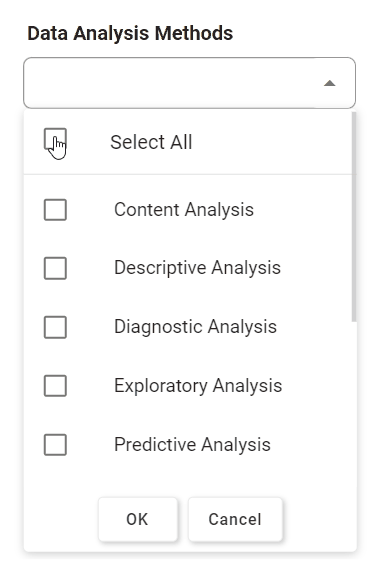Confirm the selection with OK
The height and width of the screenshot is (564, 377).
(x=138, y=519)
